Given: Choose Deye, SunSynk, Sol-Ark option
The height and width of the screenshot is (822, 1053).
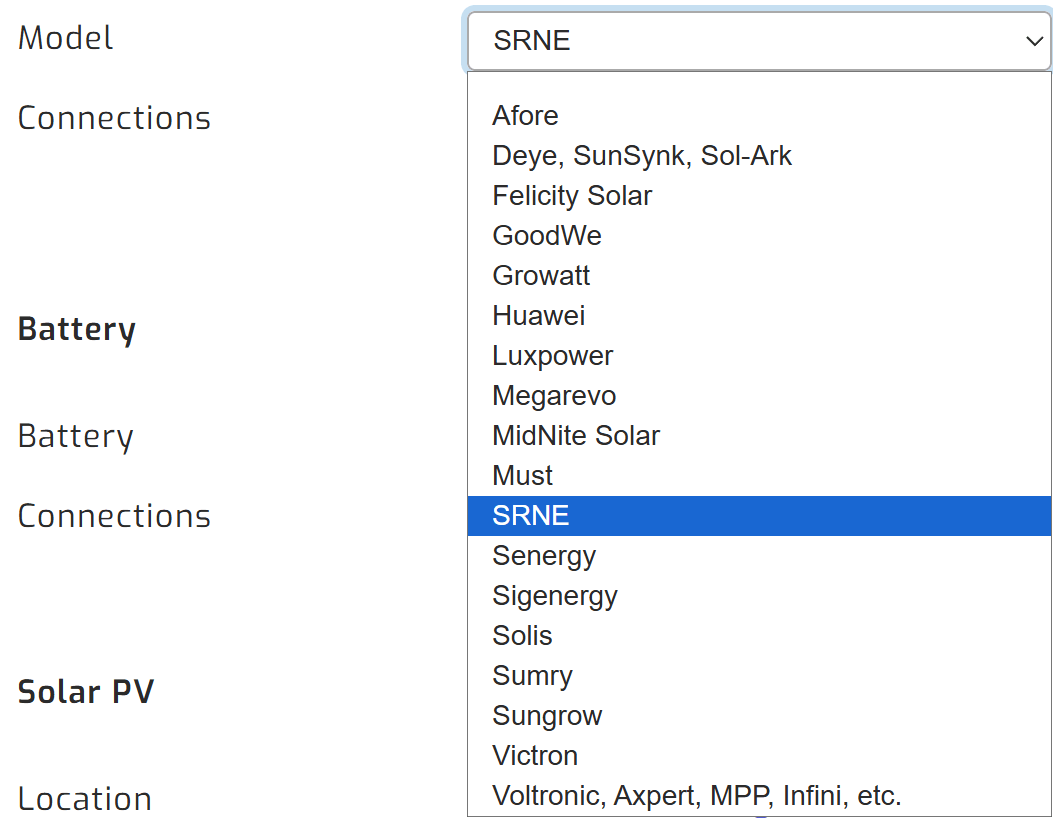Looking at the screenshot, I should point(642,156).
